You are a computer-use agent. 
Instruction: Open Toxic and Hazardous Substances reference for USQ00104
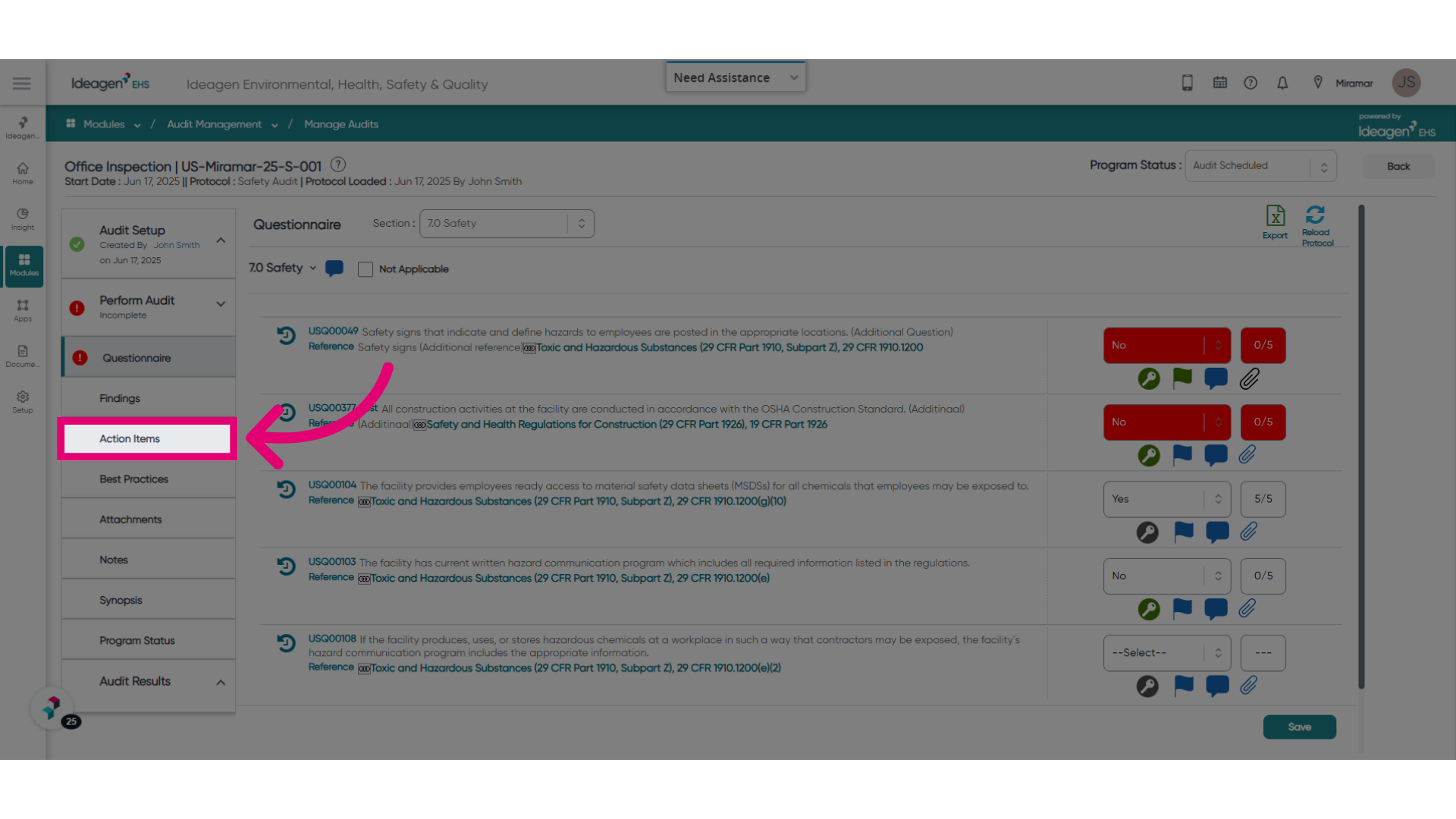pos(578,501)
